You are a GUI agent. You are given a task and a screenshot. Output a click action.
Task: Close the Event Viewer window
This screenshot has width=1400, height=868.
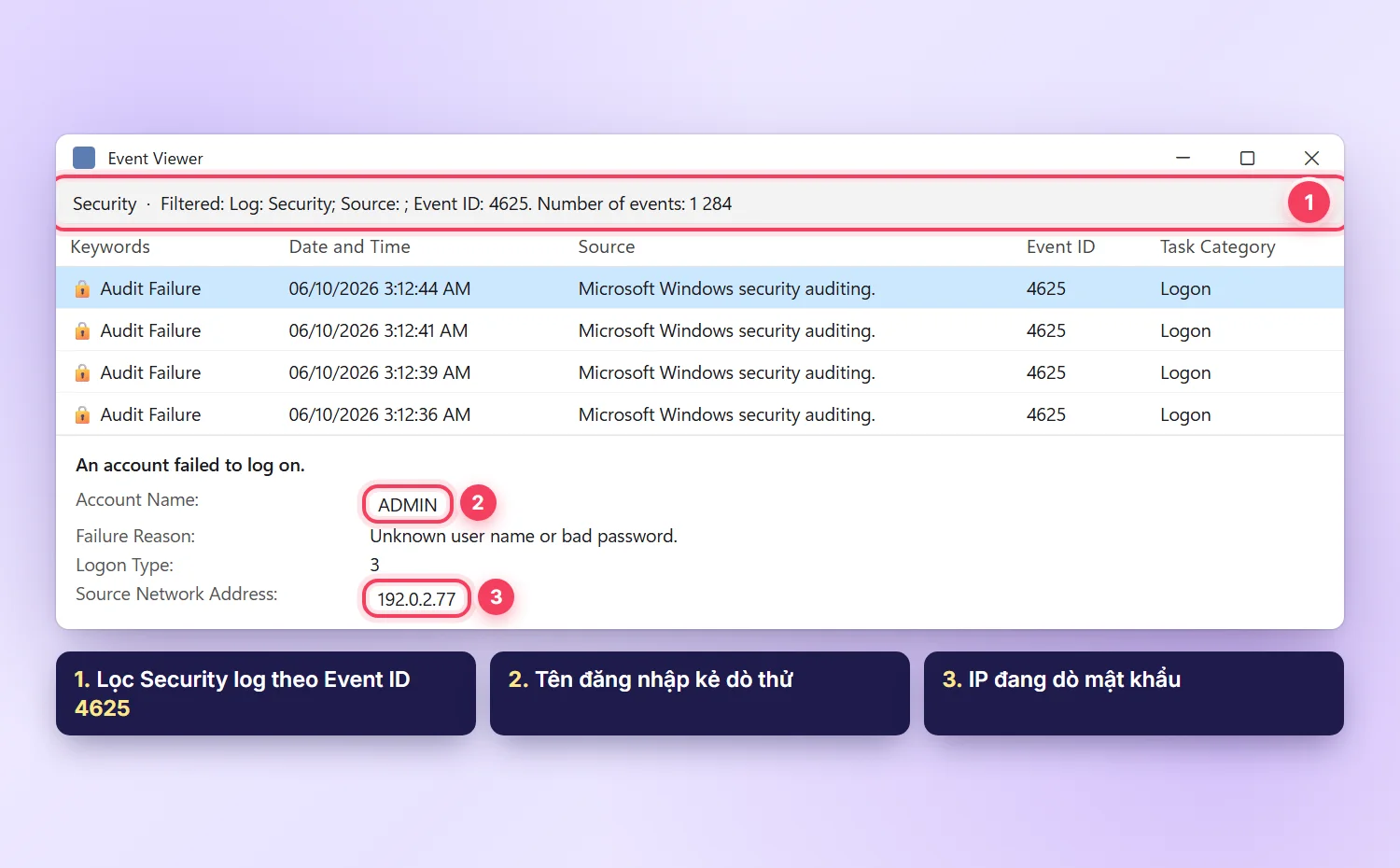1311,158
